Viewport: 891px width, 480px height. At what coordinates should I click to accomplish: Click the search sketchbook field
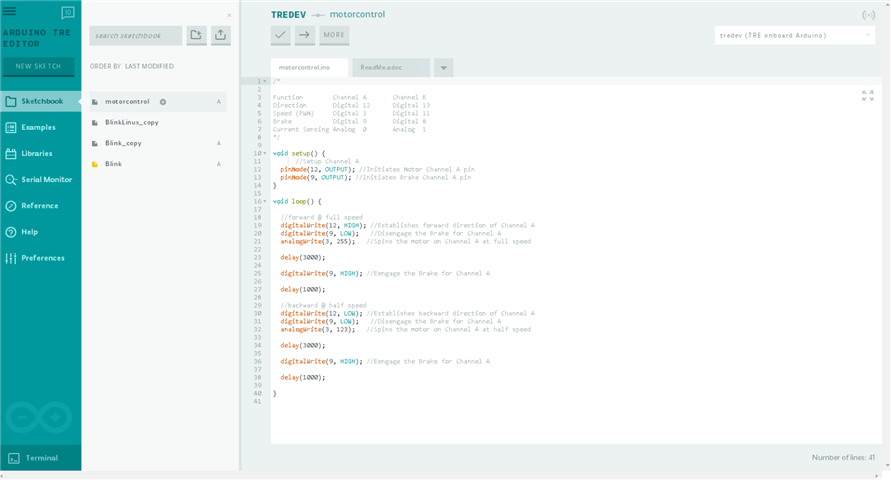tap(135, 36)
